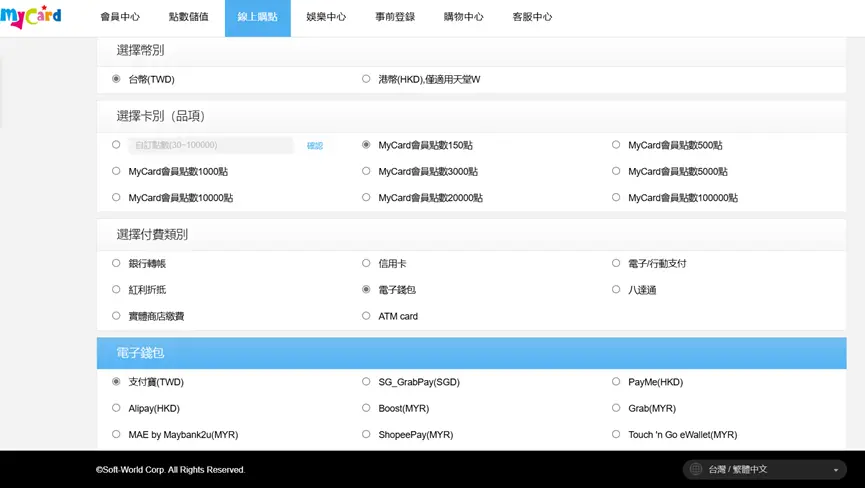Select 銀行轉帳 payment type
The width and height of the screenshot is (865, 488).
point(116,263)
